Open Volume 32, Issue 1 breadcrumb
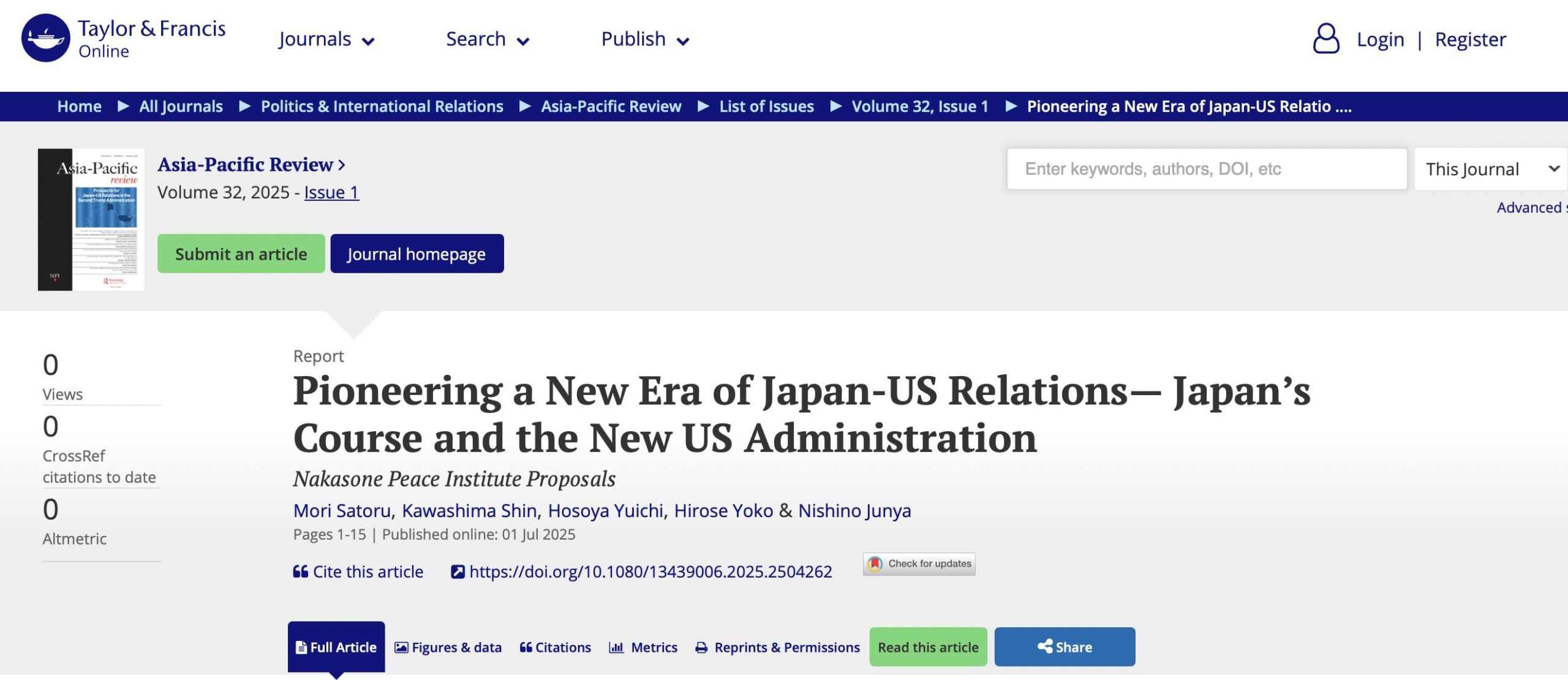1568x680 pixels. 921,107
